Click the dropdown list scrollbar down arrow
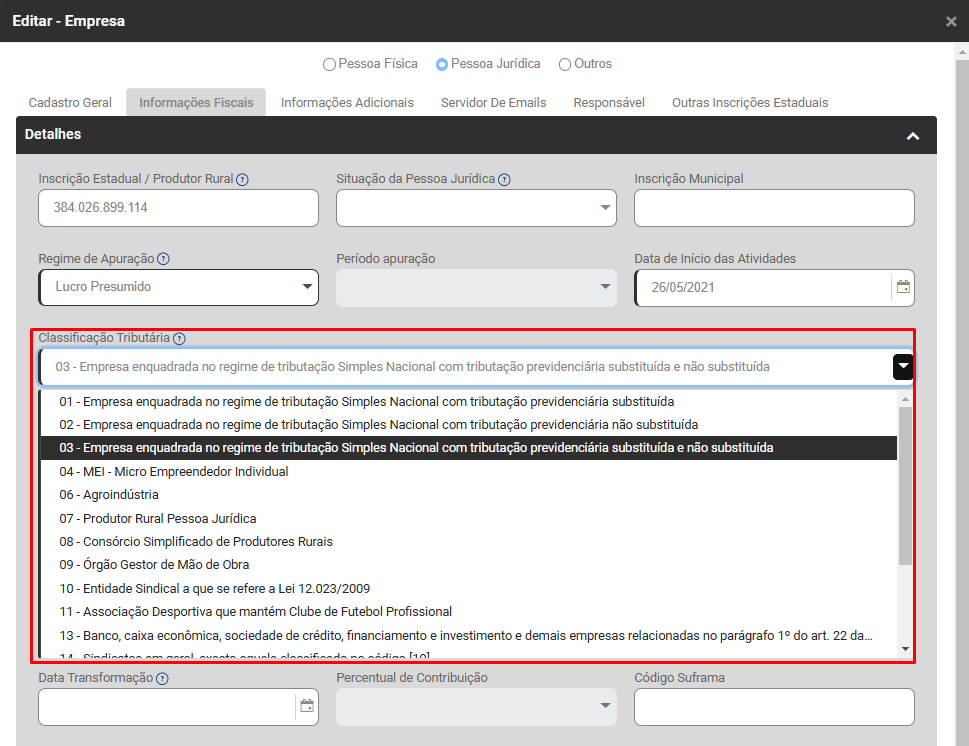The height and width of the screenshot is (746, 969). (x=905, y=649)
